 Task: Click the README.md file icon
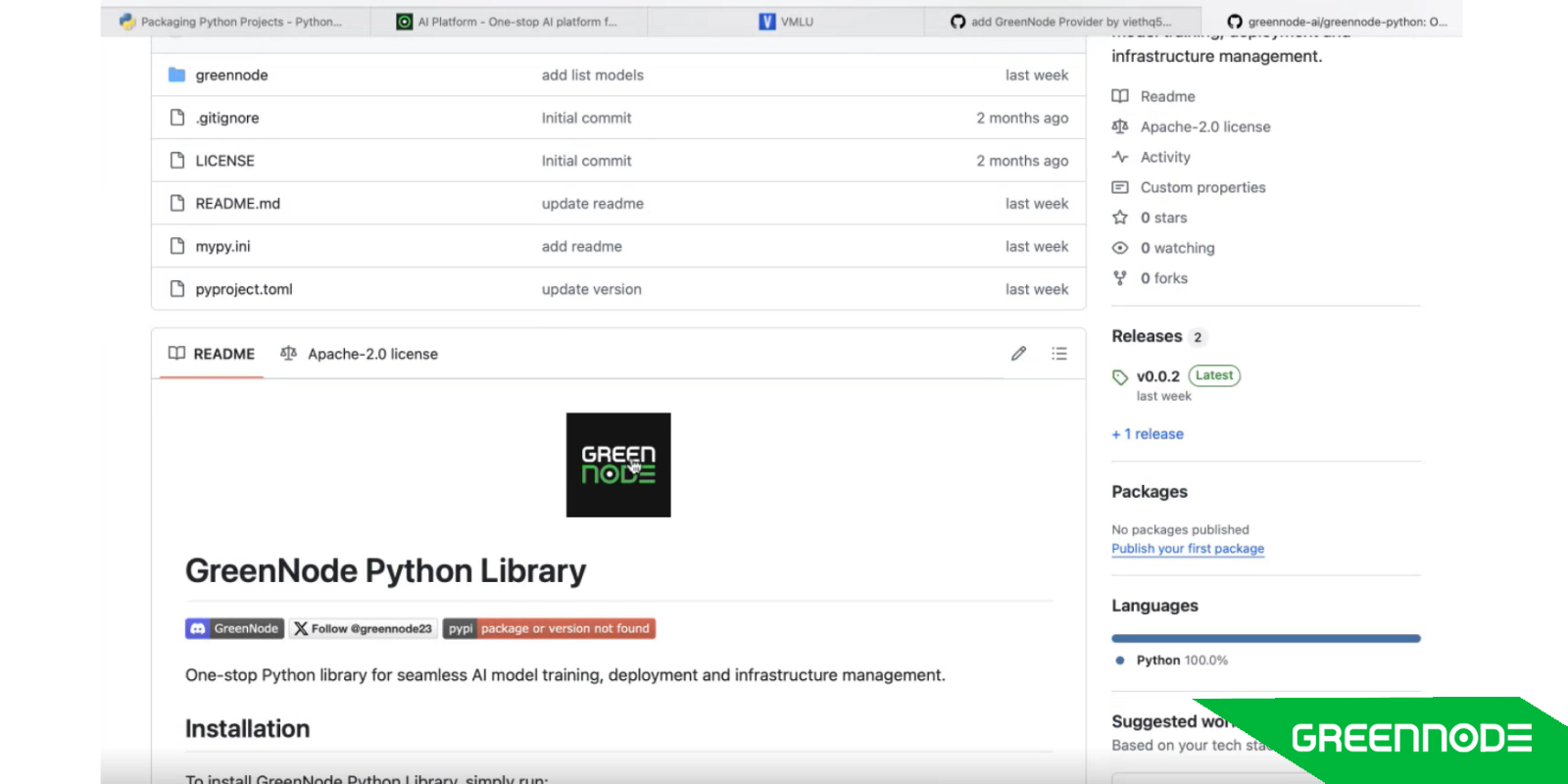pos(177,203)
